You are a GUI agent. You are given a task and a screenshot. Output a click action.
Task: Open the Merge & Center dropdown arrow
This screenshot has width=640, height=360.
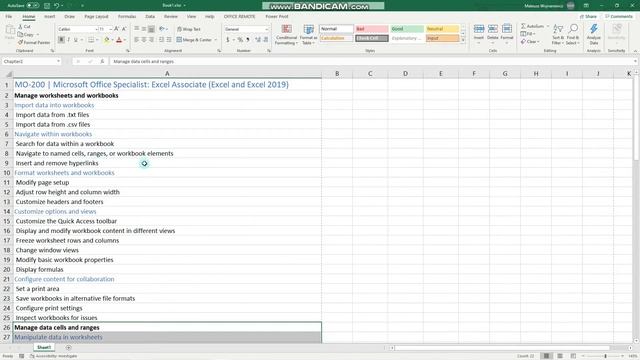(216, 40)
